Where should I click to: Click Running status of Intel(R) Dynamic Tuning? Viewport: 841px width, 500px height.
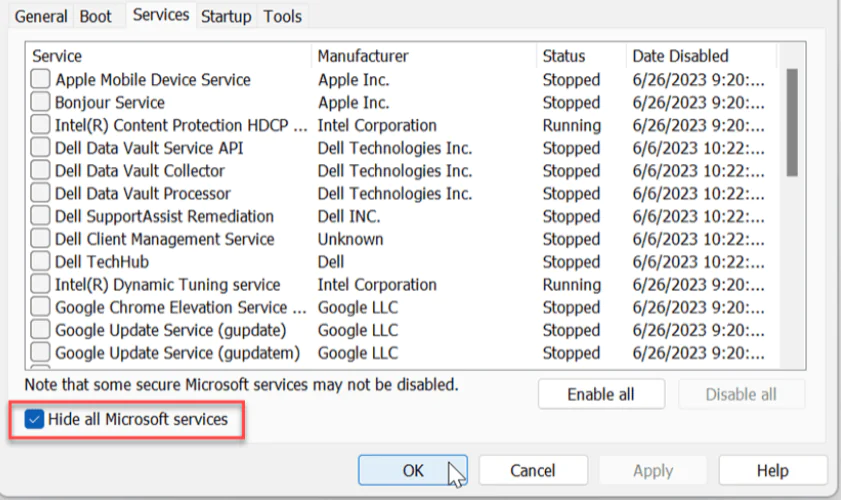pos(572,285)
